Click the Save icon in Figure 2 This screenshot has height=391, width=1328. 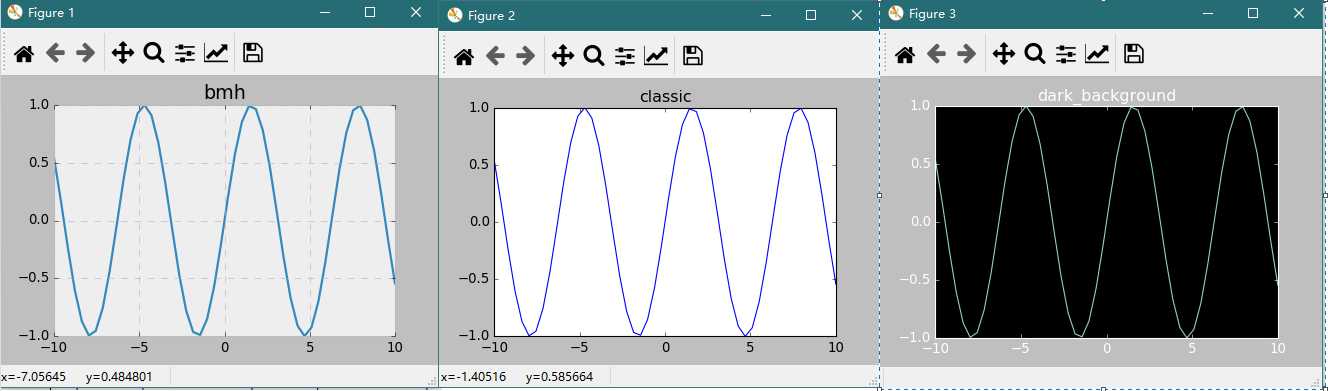[x=693, y=57]
